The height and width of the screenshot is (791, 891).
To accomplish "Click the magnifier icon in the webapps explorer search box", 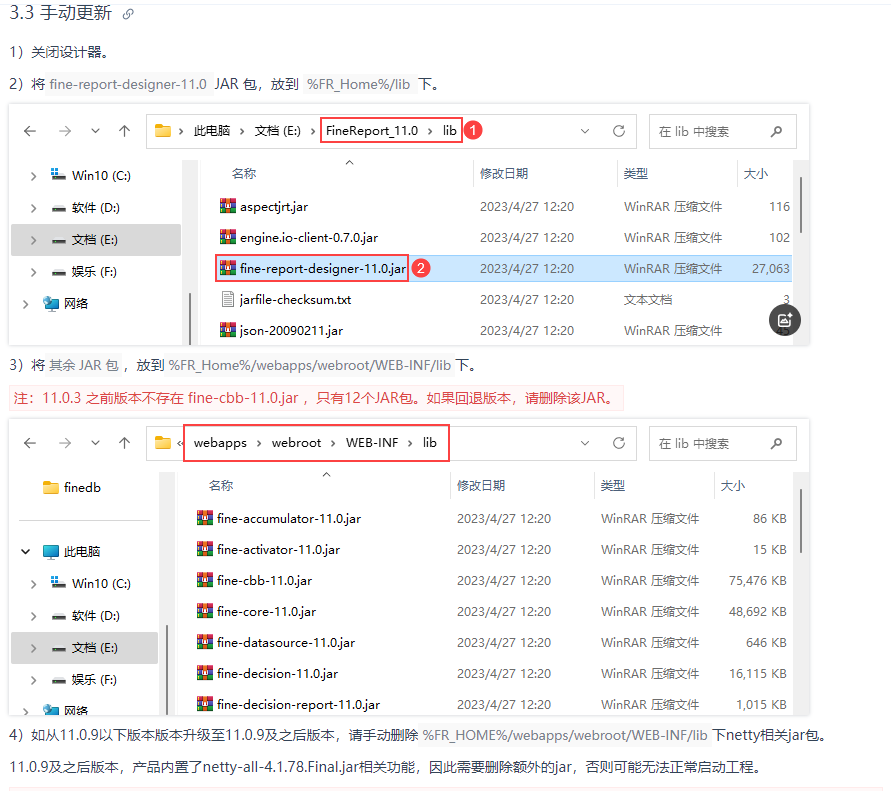I will (776, 443).
